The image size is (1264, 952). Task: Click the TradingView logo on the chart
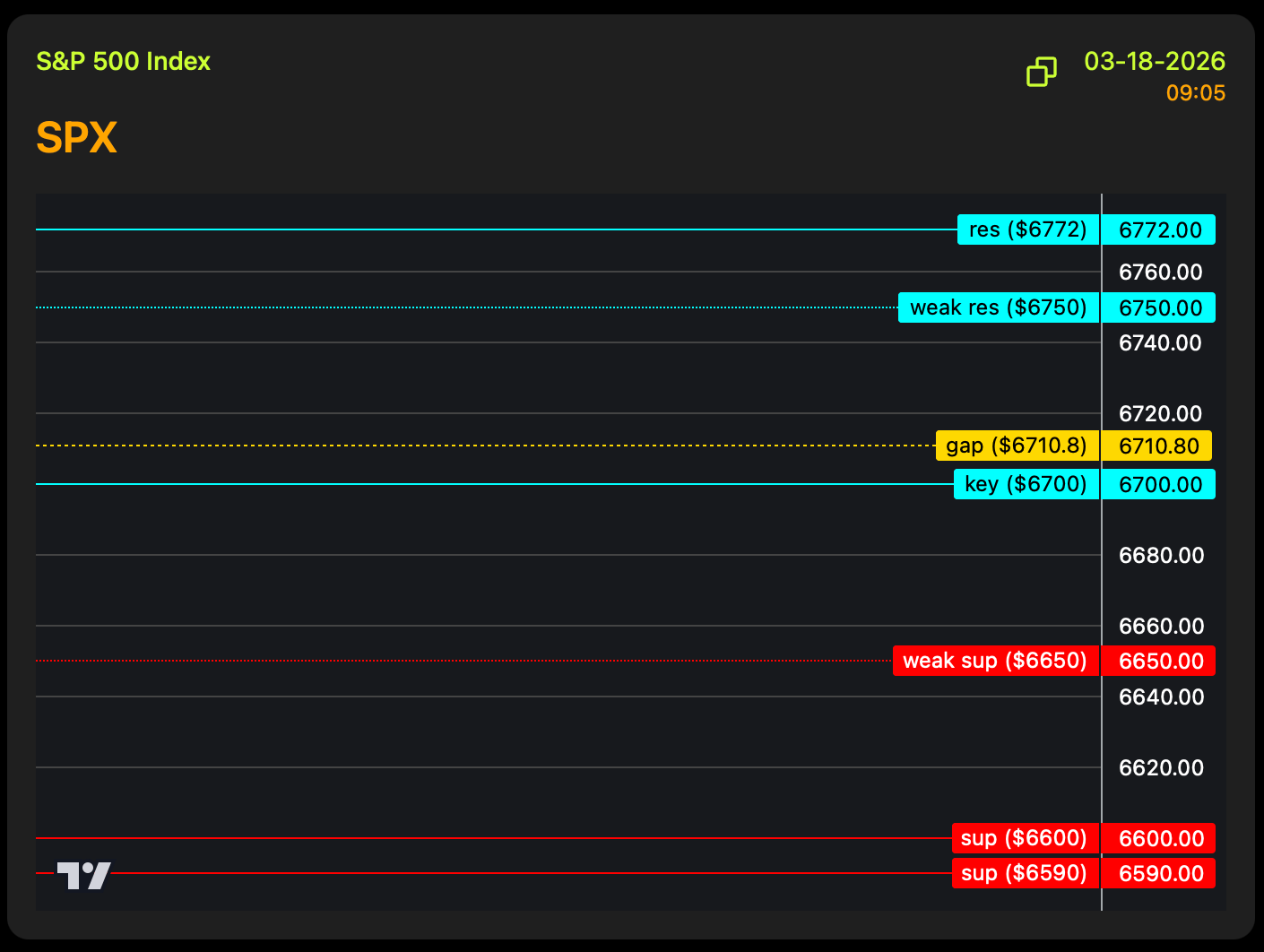coord(84,876)
